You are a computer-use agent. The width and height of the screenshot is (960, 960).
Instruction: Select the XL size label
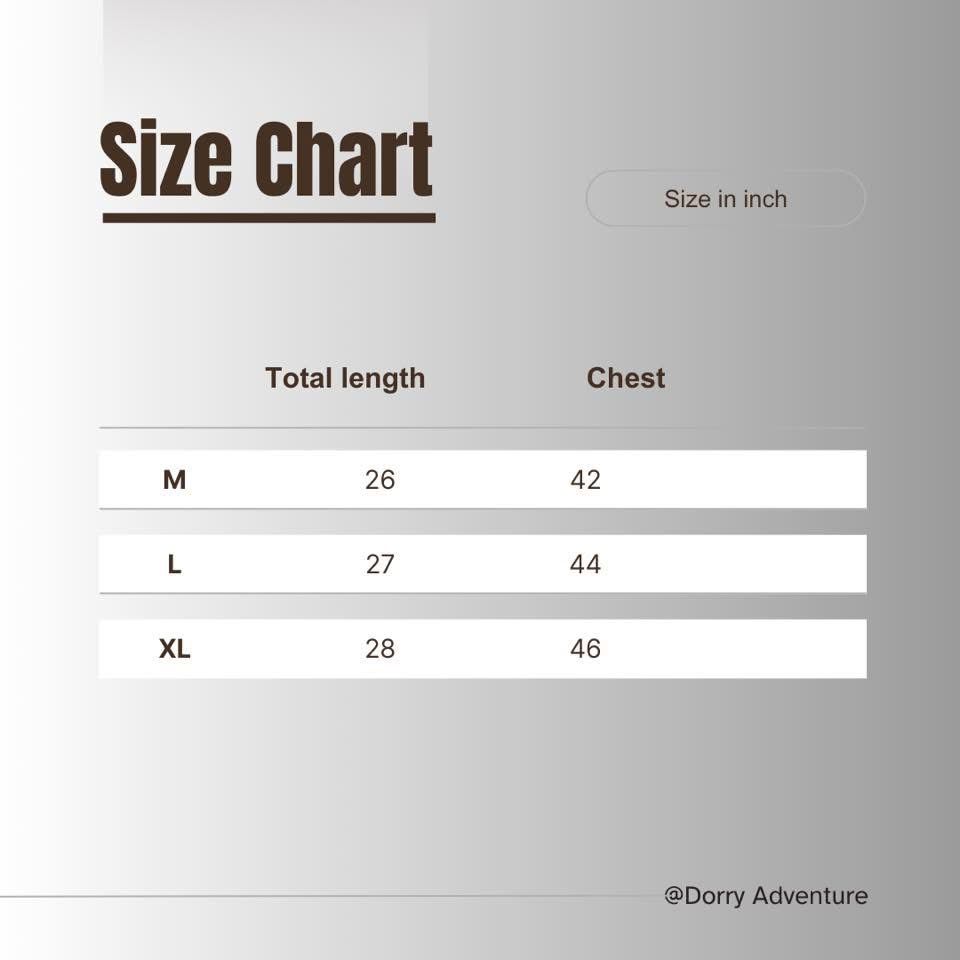174,648
